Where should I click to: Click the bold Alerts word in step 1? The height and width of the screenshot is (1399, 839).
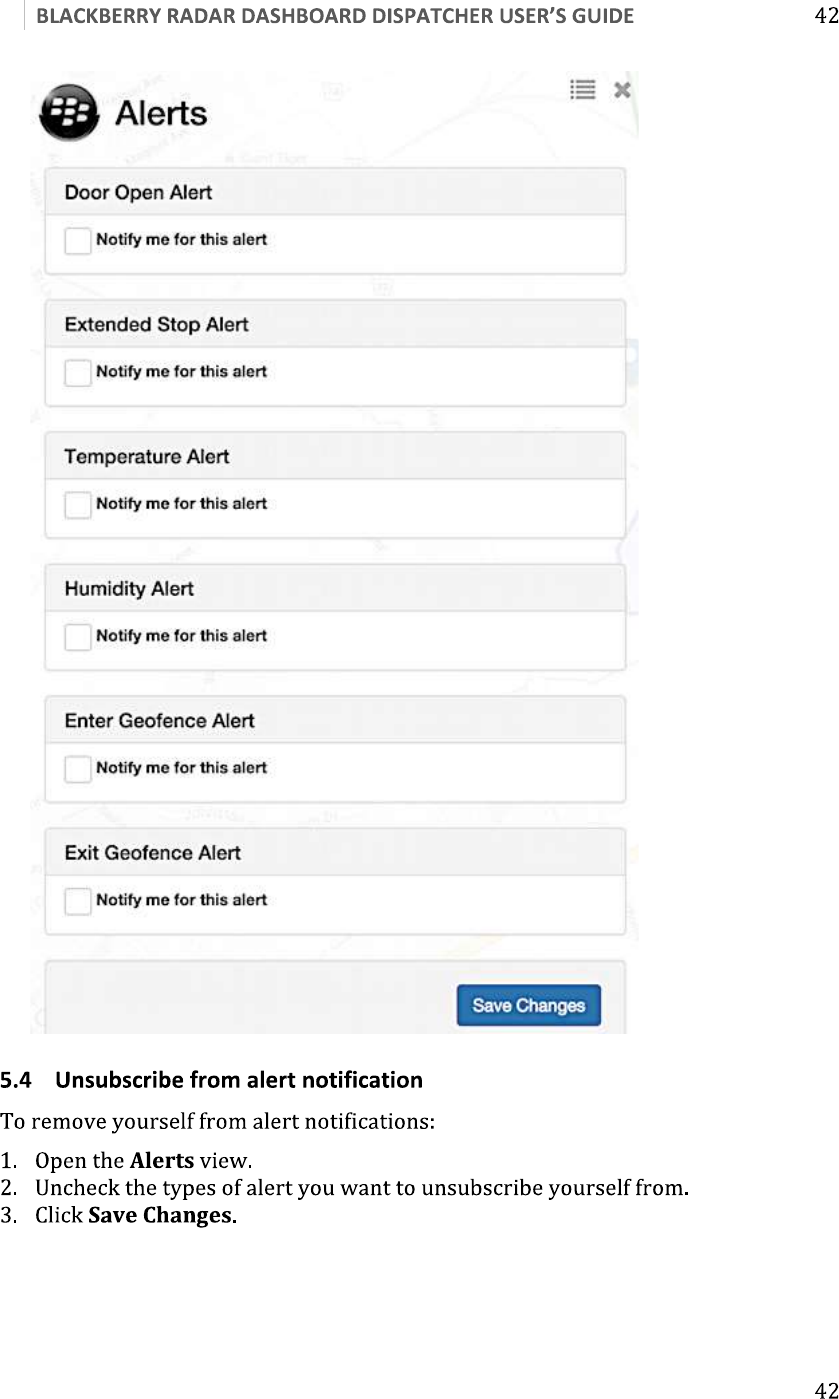[x=162, y=1162]
